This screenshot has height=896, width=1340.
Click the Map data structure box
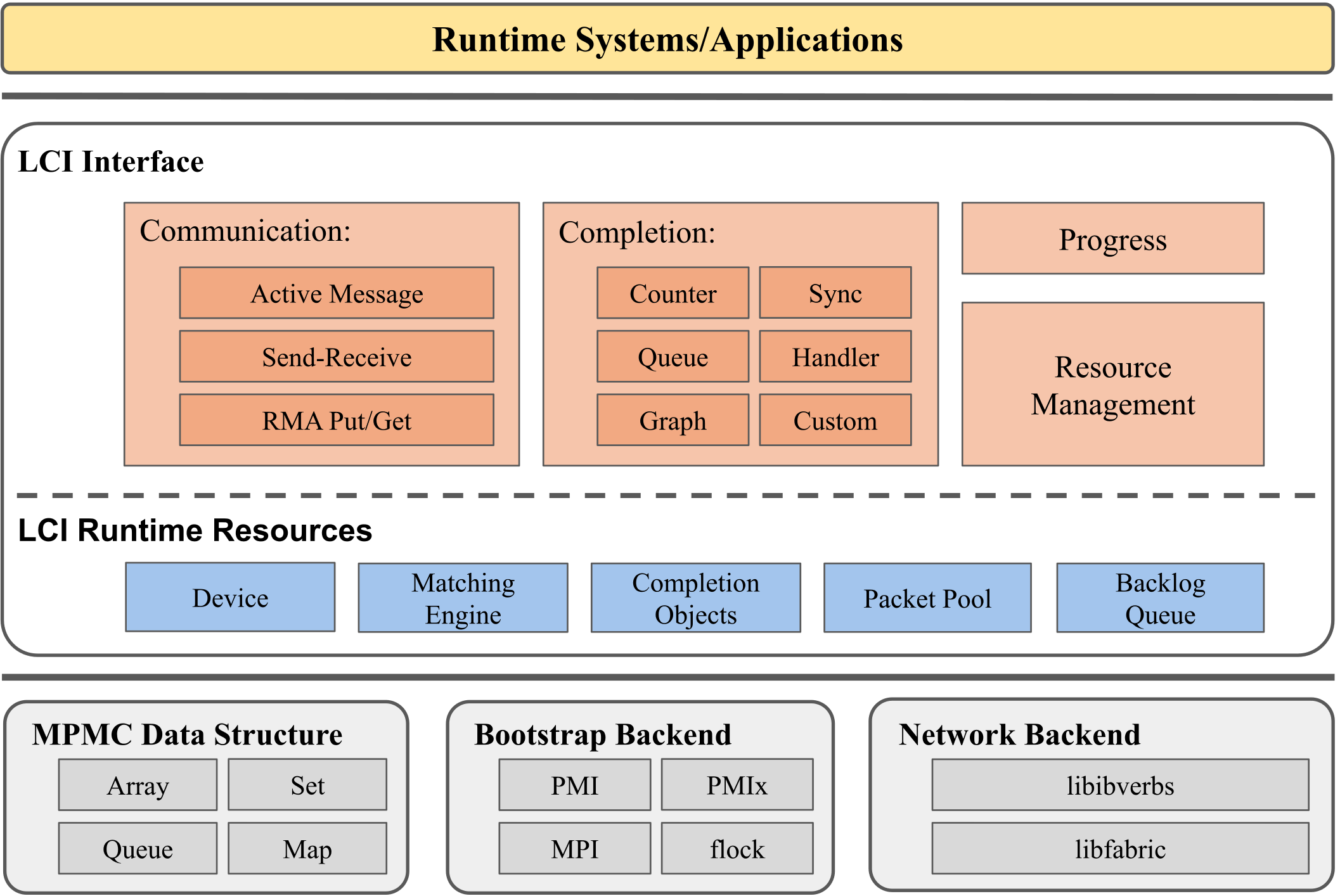pos(307,848)
